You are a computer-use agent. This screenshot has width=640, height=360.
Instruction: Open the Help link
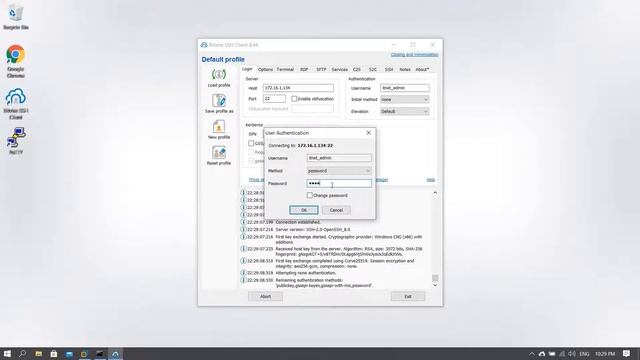pyautogui.click(x=431, y=180)
